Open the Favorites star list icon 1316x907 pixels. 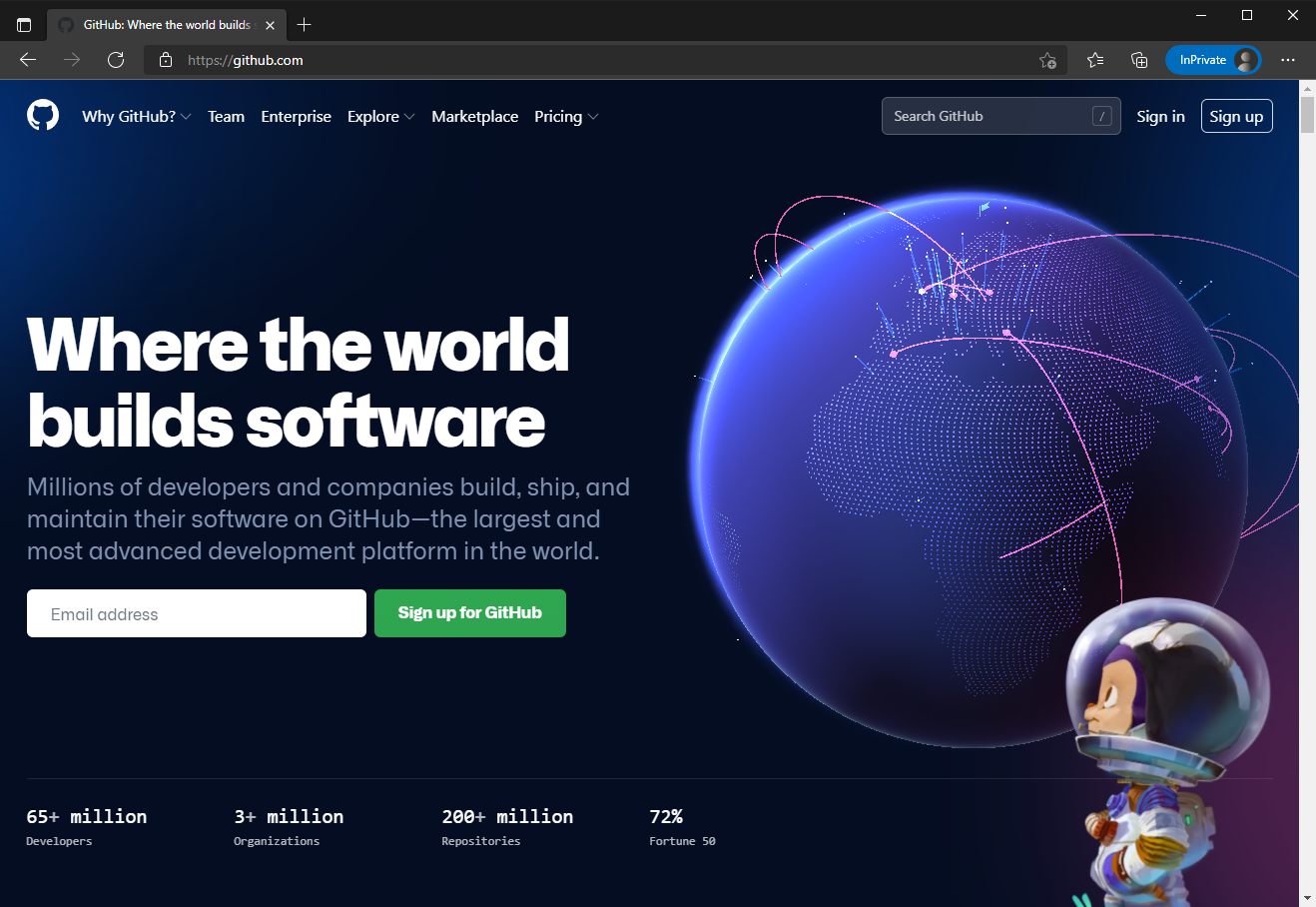click(1095, 60)
